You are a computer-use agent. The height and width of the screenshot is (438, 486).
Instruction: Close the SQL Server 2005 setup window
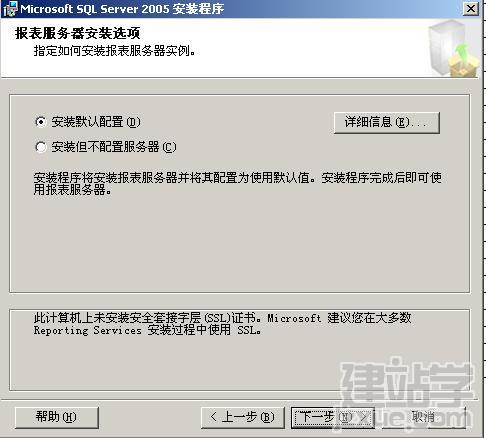tap(471, 9)
